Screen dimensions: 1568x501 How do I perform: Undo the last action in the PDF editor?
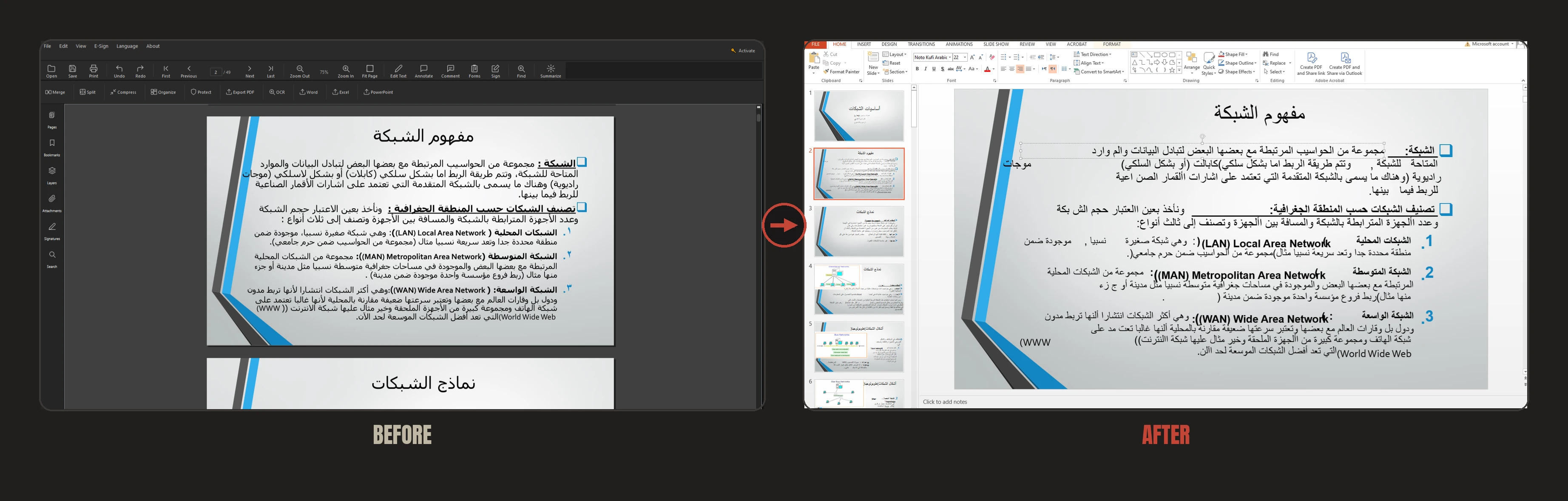click(x=119, y=71)
